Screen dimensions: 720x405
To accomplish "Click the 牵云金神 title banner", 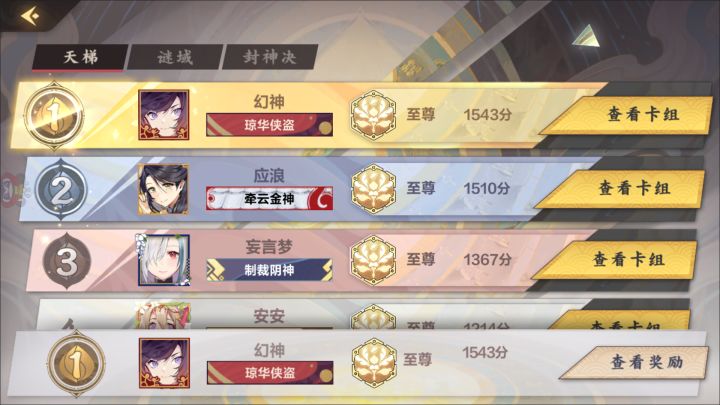I will pyautogui.click(x=270, y=198).
